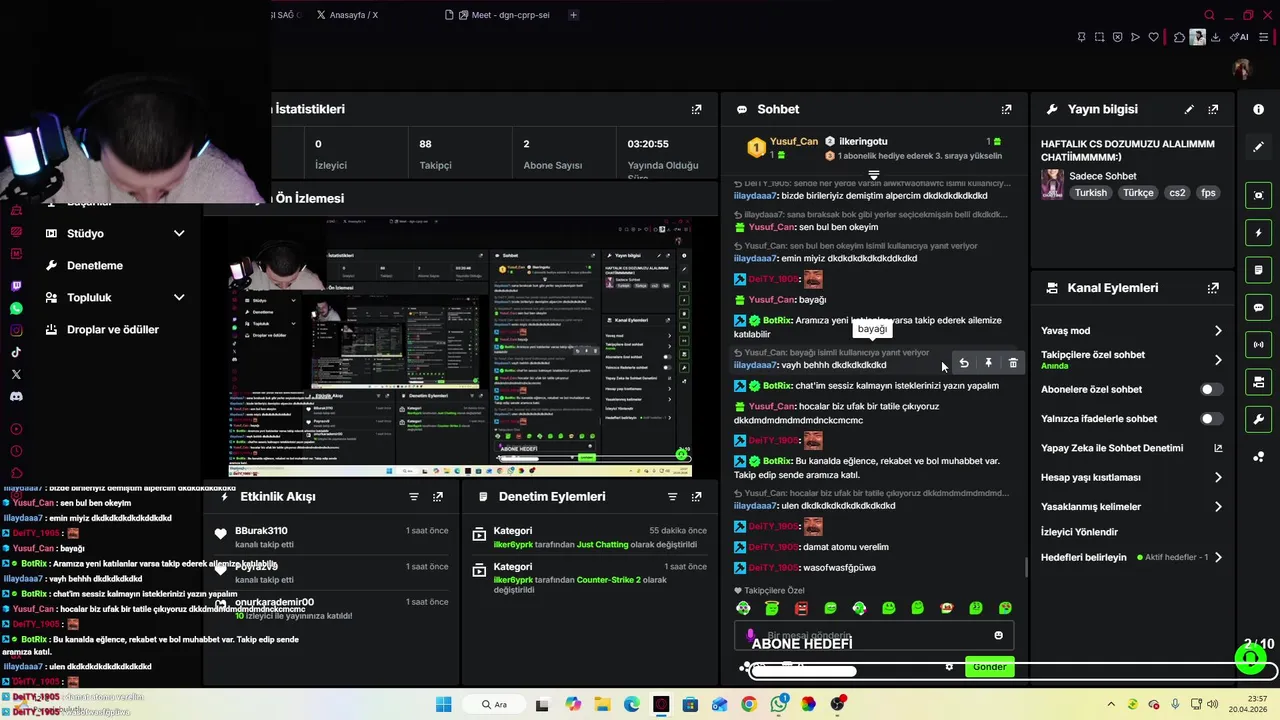Pin the hovered chat message

point(988,363)
